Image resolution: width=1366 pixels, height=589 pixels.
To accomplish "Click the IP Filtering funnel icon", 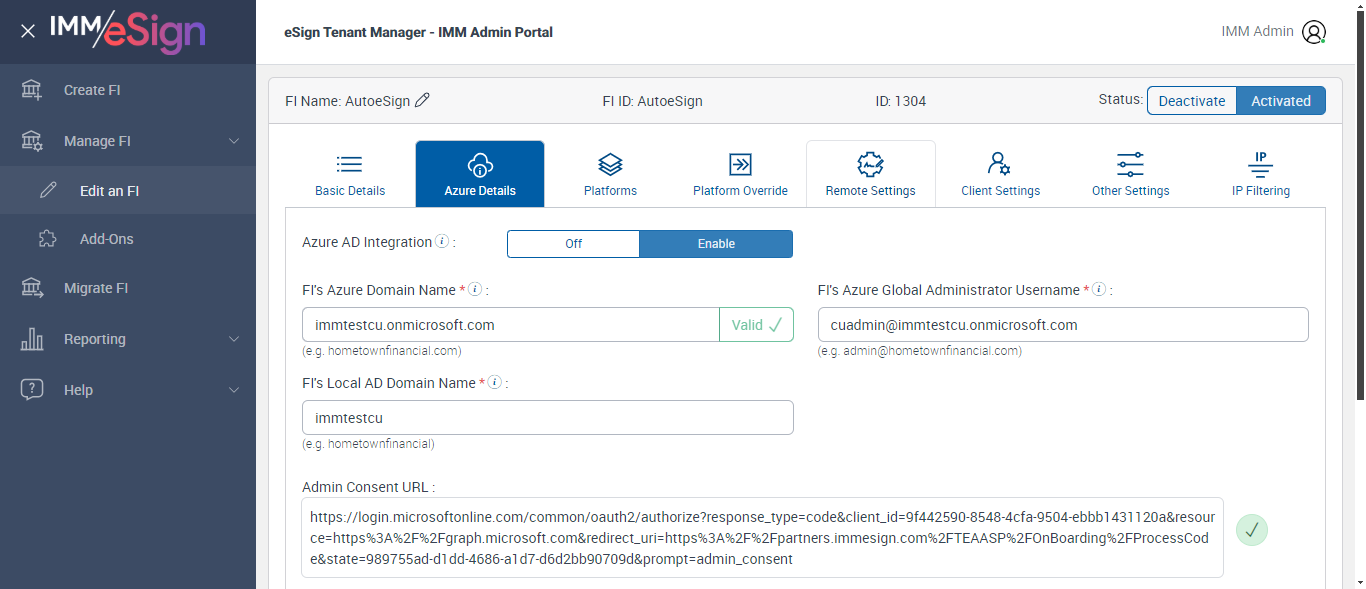I will [1261, 165].
